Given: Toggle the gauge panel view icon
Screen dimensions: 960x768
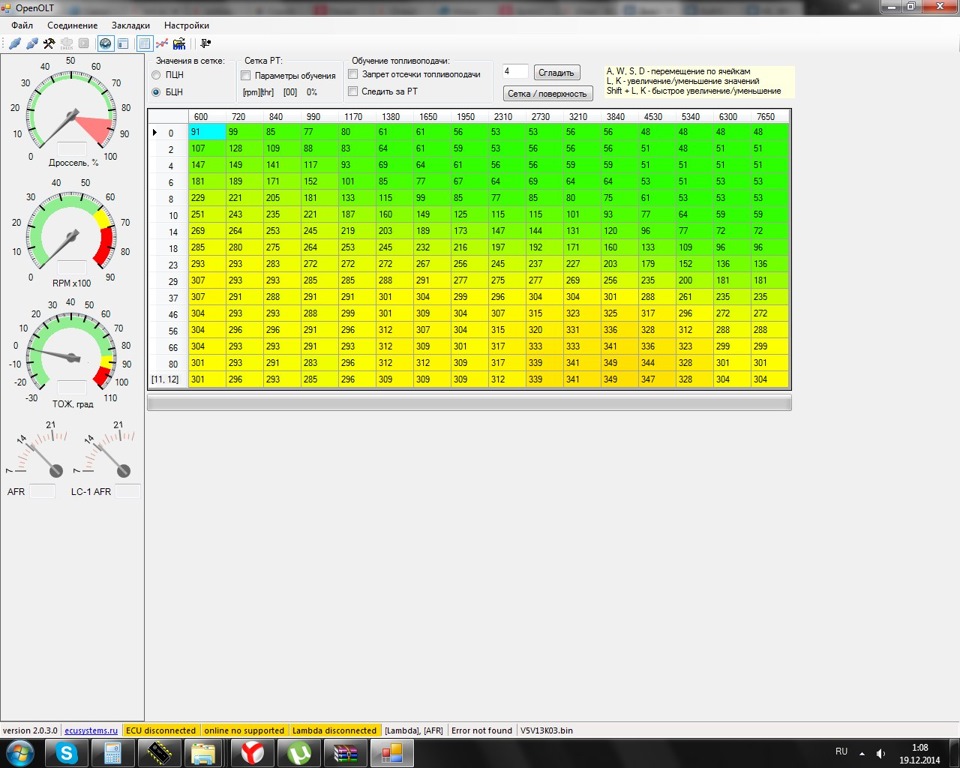Looking at the screenshot, I should click(105, 44).
